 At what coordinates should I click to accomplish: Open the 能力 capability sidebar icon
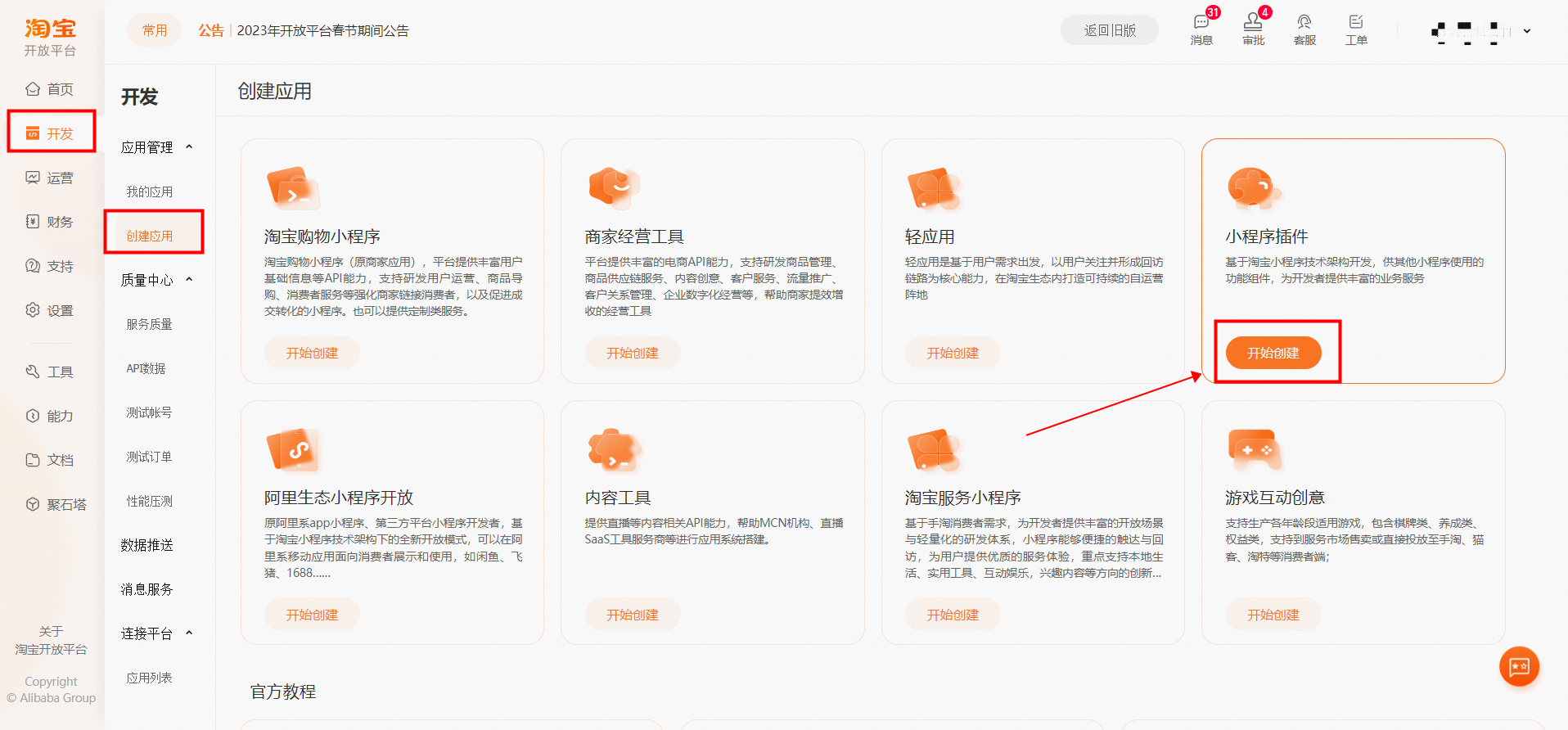33,416
